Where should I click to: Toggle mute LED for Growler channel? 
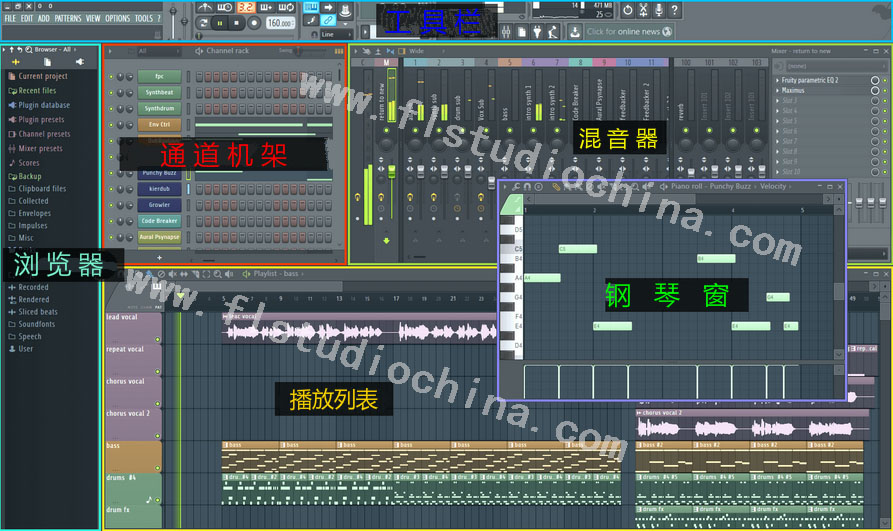(111, 205)
